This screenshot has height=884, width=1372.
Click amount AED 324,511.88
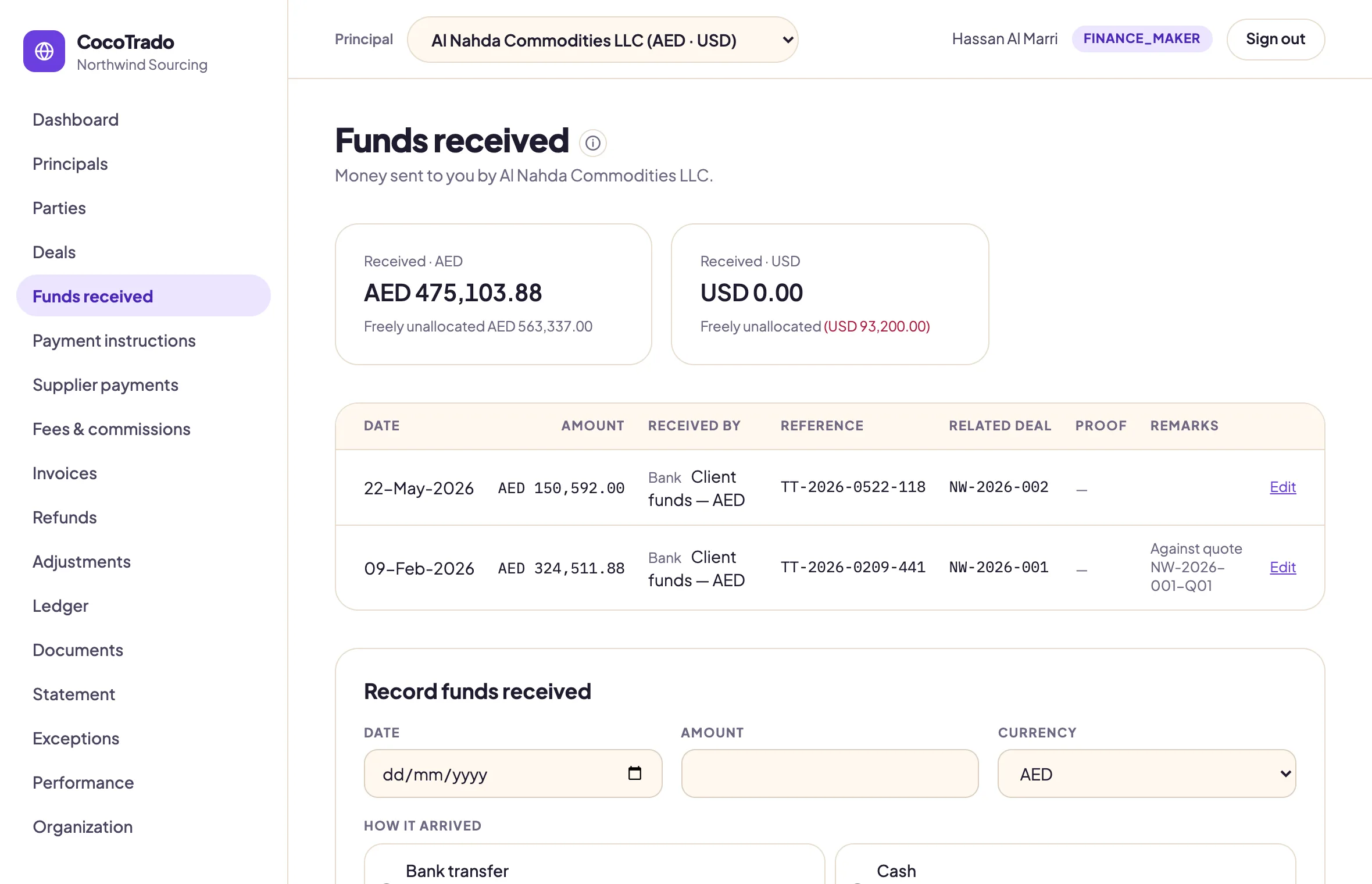click(561, 568)
